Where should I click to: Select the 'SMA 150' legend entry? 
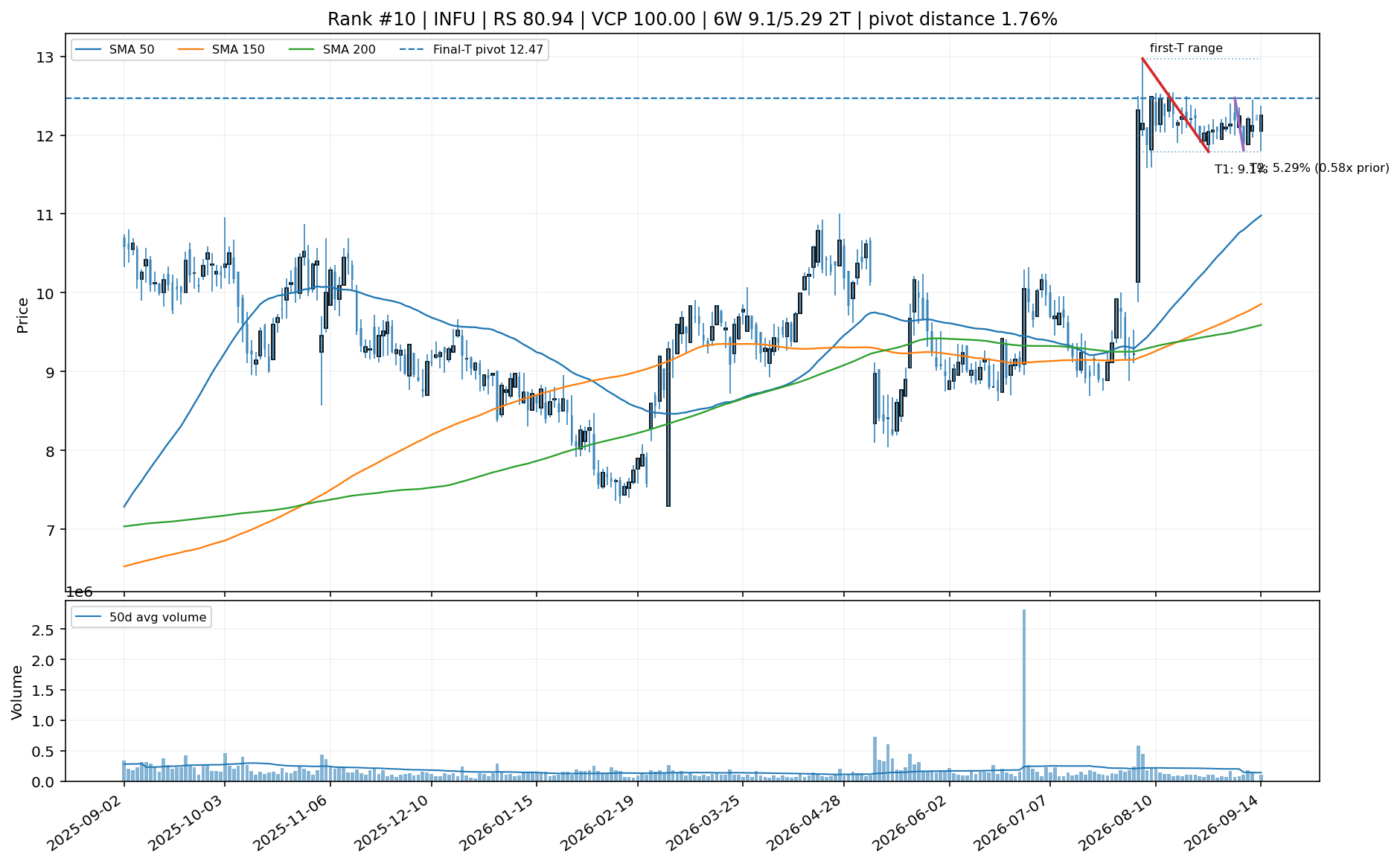click(221, 50)
